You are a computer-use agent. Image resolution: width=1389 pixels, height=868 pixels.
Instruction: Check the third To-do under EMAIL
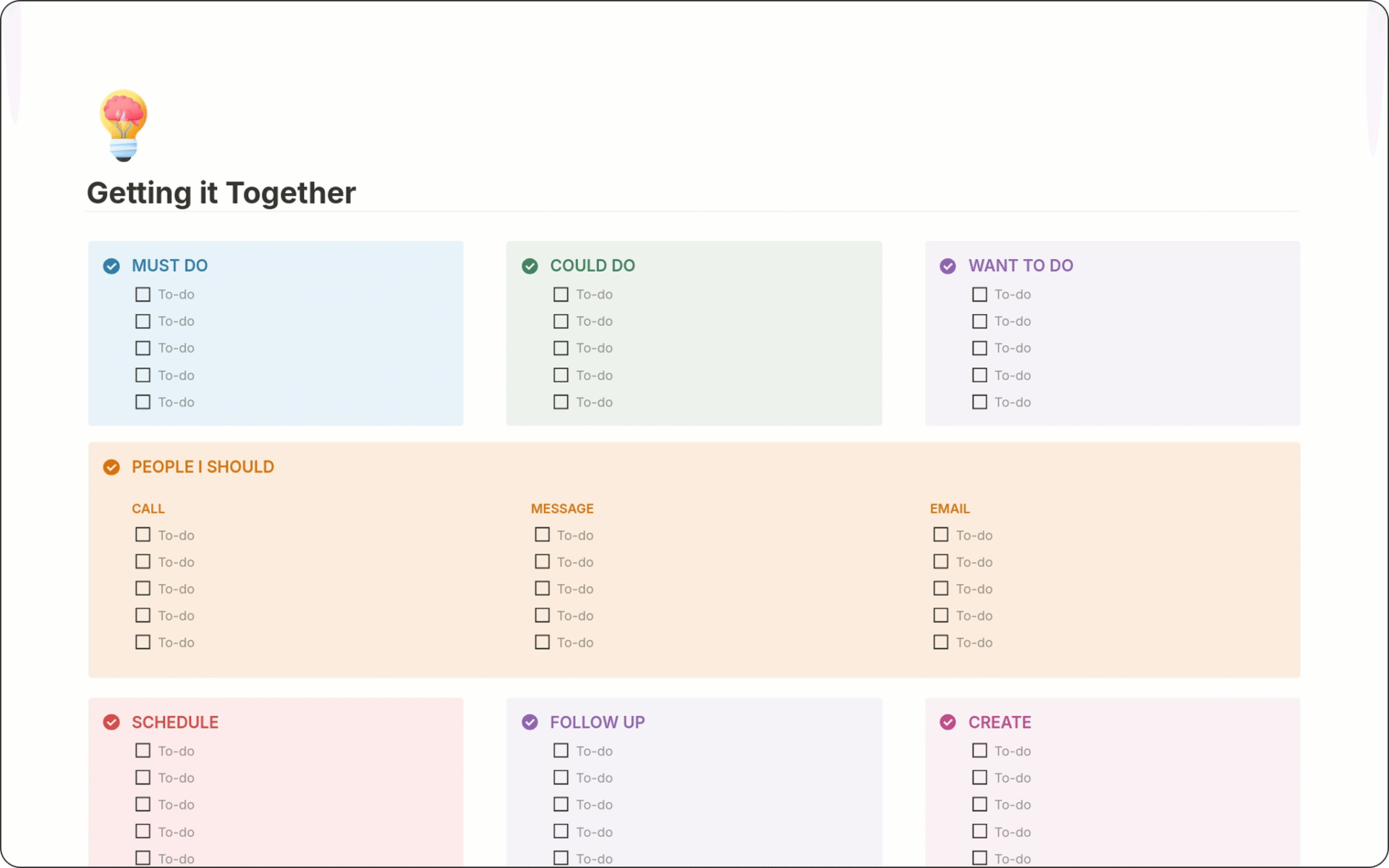[940, 588]
